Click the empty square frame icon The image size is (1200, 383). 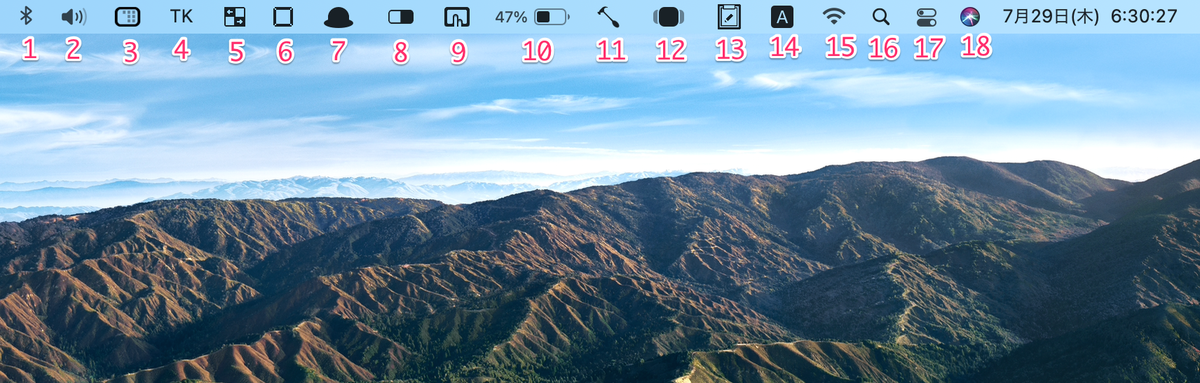(283, 17)
